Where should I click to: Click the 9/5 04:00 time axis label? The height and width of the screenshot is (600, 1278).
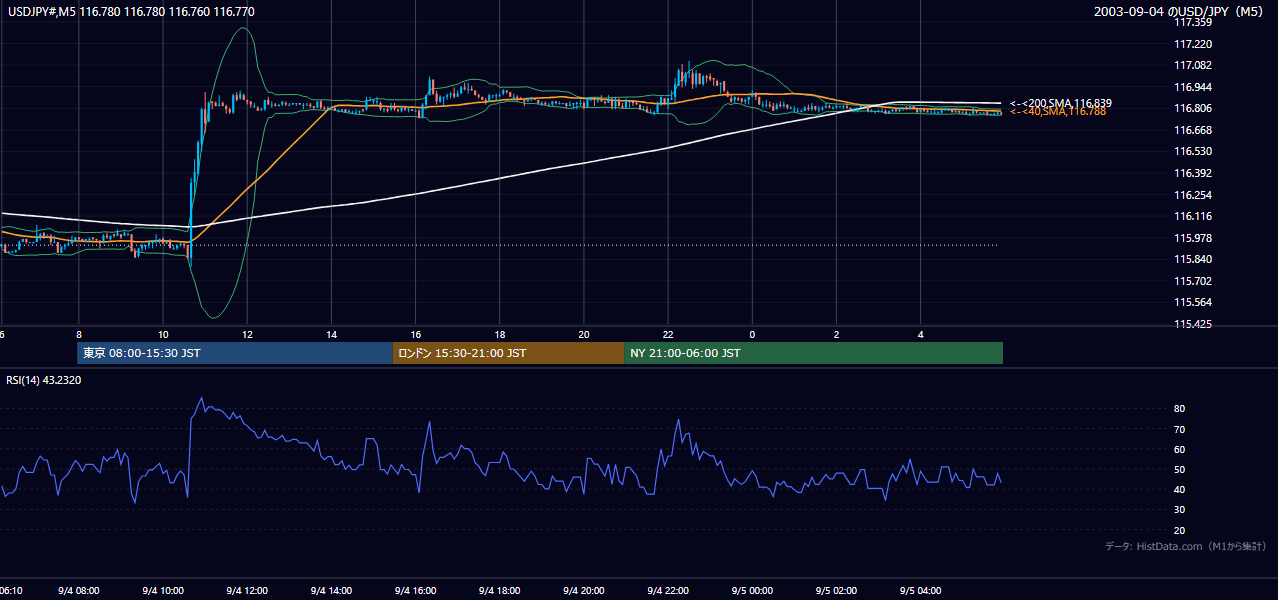[920, 591]
